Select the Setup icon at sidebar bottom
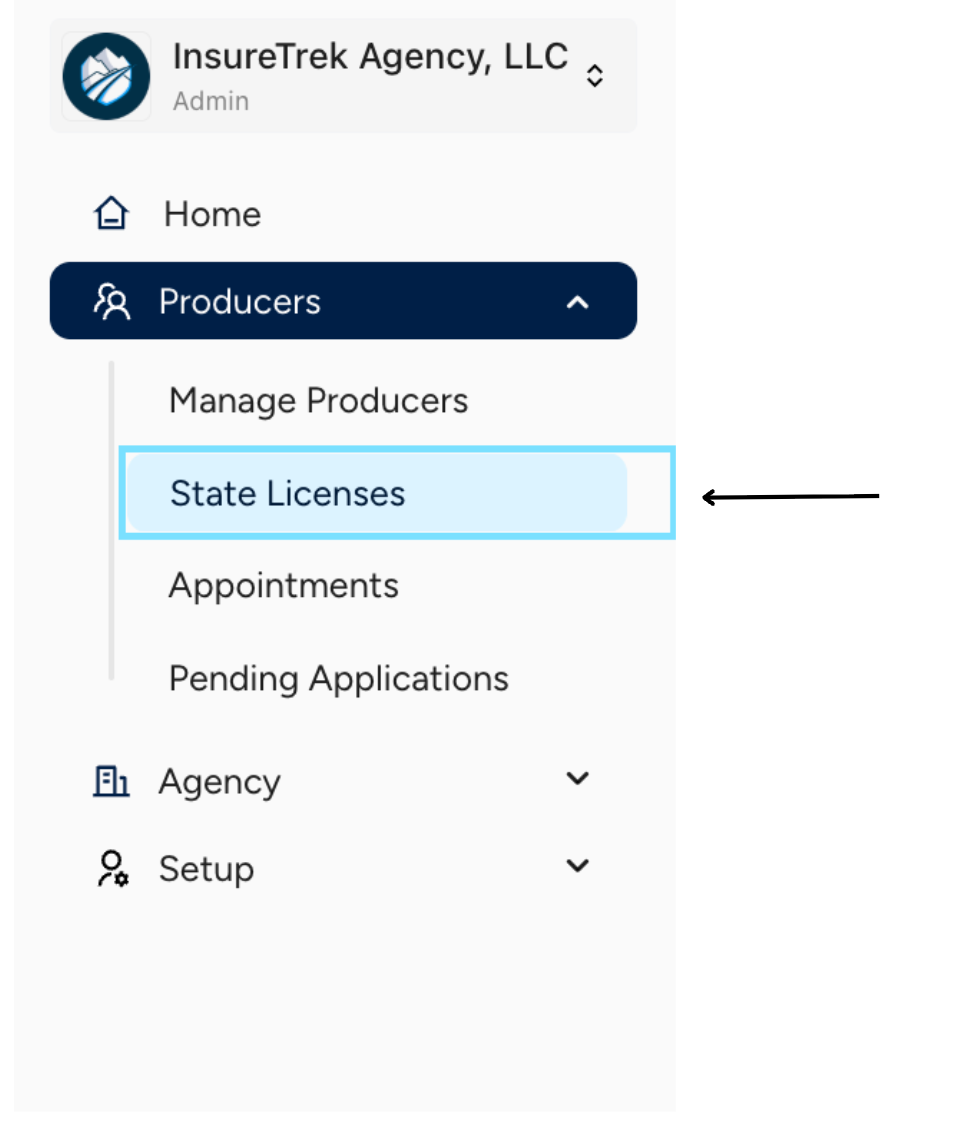The height and width of the screenshot is (1124, 970). [x=111, y=867]
